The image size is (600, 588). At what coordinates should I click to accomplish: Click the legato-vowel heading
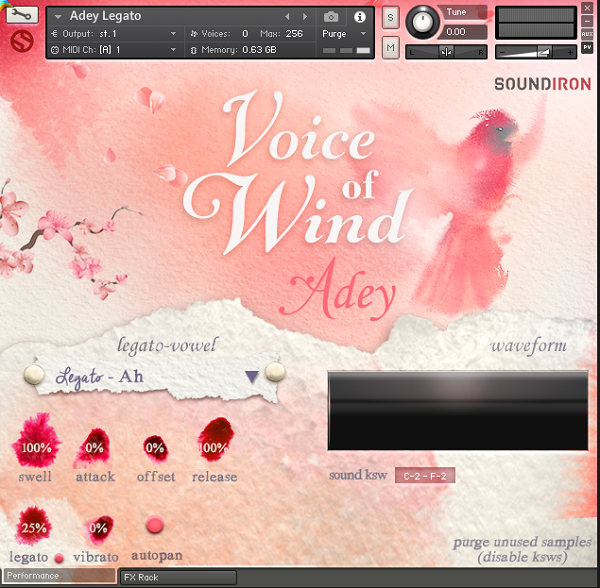click(x=167, y=345)
